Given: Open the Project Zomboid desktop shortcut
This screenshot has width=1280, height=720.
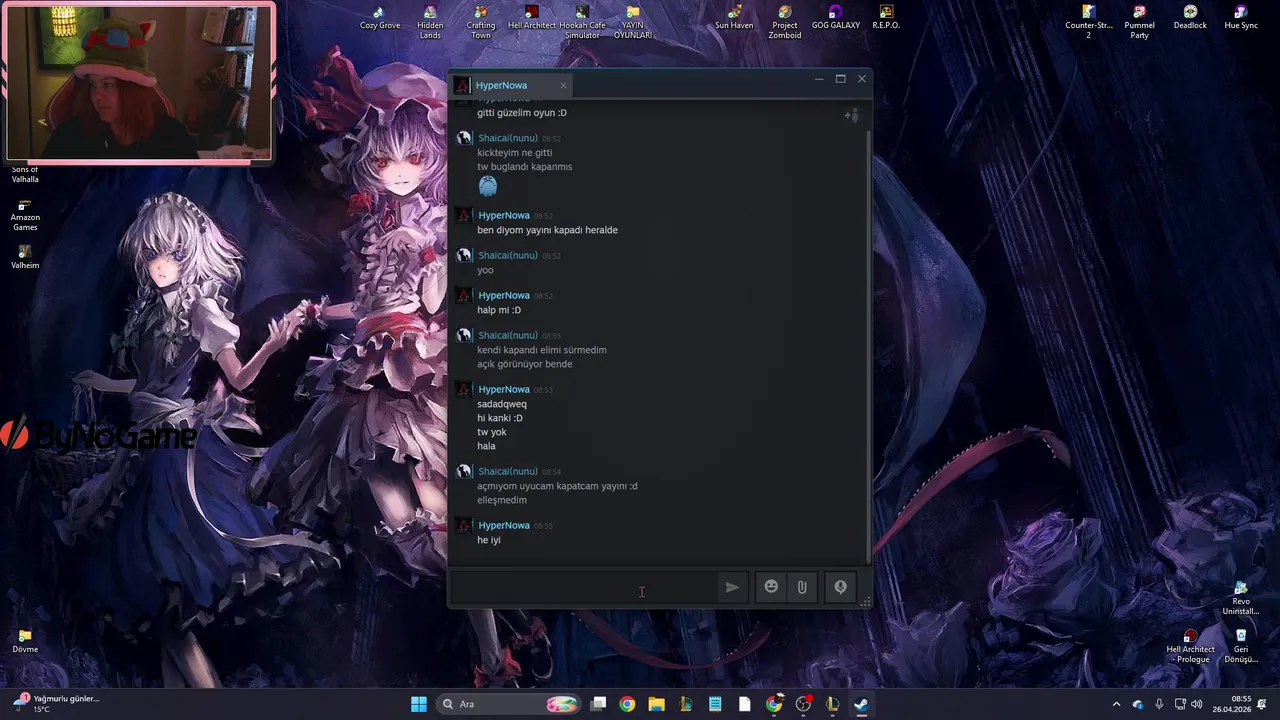Looking at the screenshot, I should tap(785, 22).
